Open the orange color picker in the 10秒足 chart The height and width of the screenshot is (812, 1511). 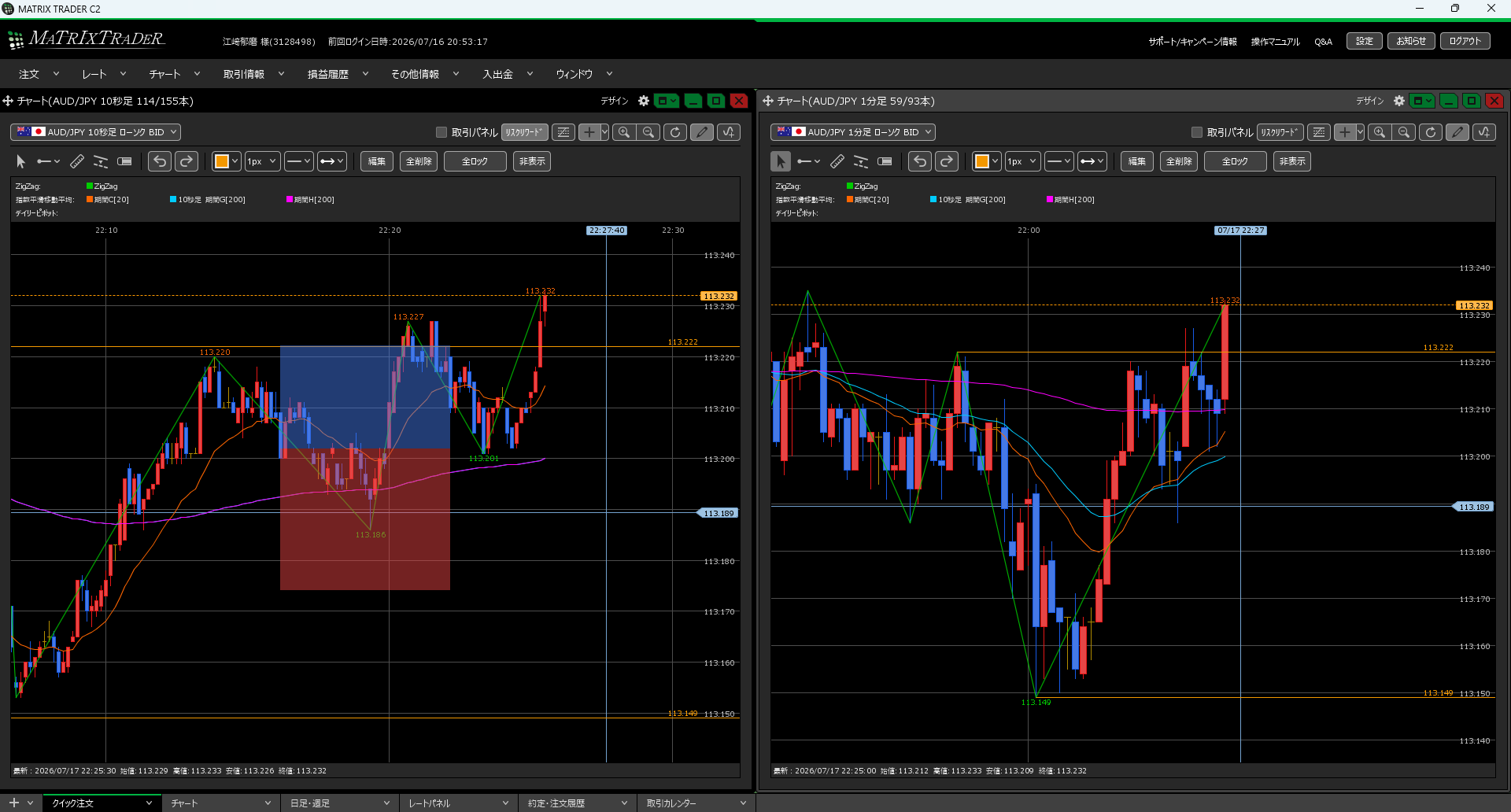pos(226,161)
